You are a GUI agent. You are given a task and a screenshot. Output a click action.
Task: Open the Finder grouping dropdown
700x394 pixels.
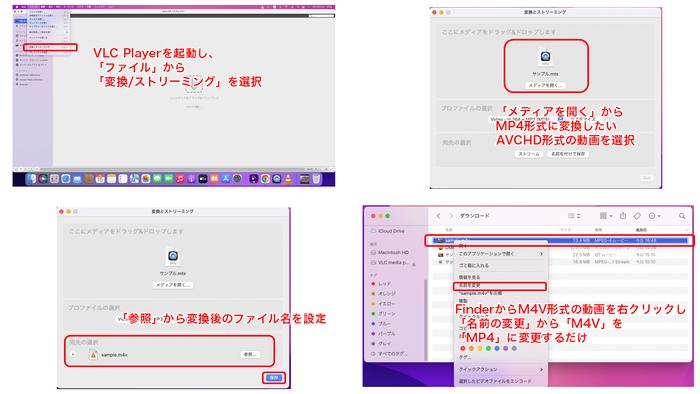[x=606, y=216]
